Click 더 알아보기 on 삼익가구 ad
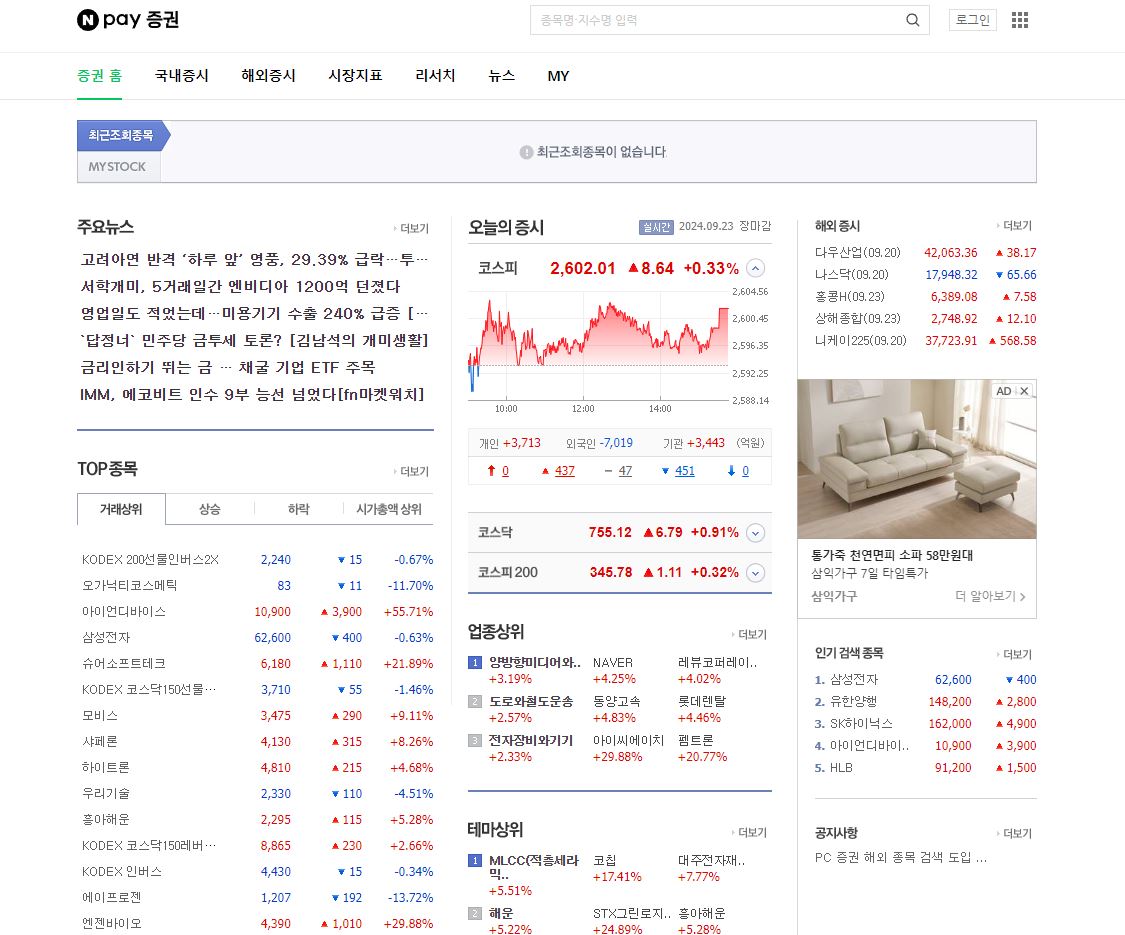 pos(991,596)
